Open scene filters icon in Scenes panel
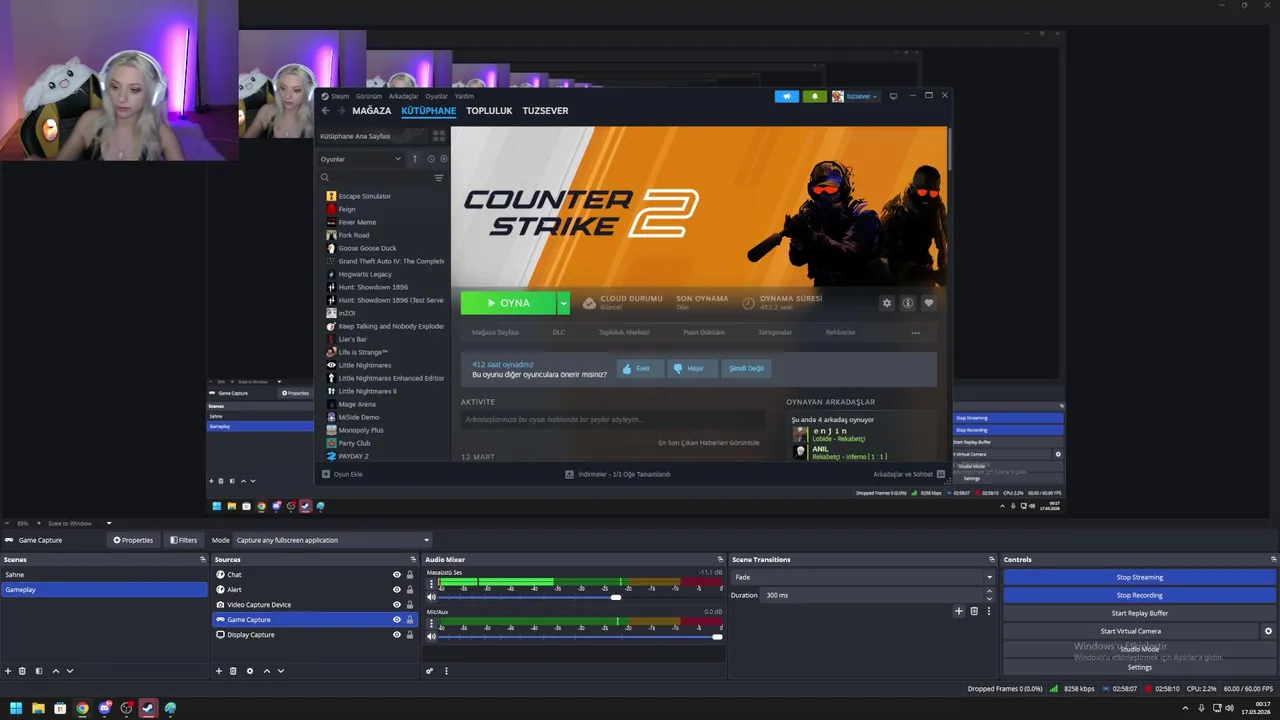1280x720 pixels. coord(39,671)
